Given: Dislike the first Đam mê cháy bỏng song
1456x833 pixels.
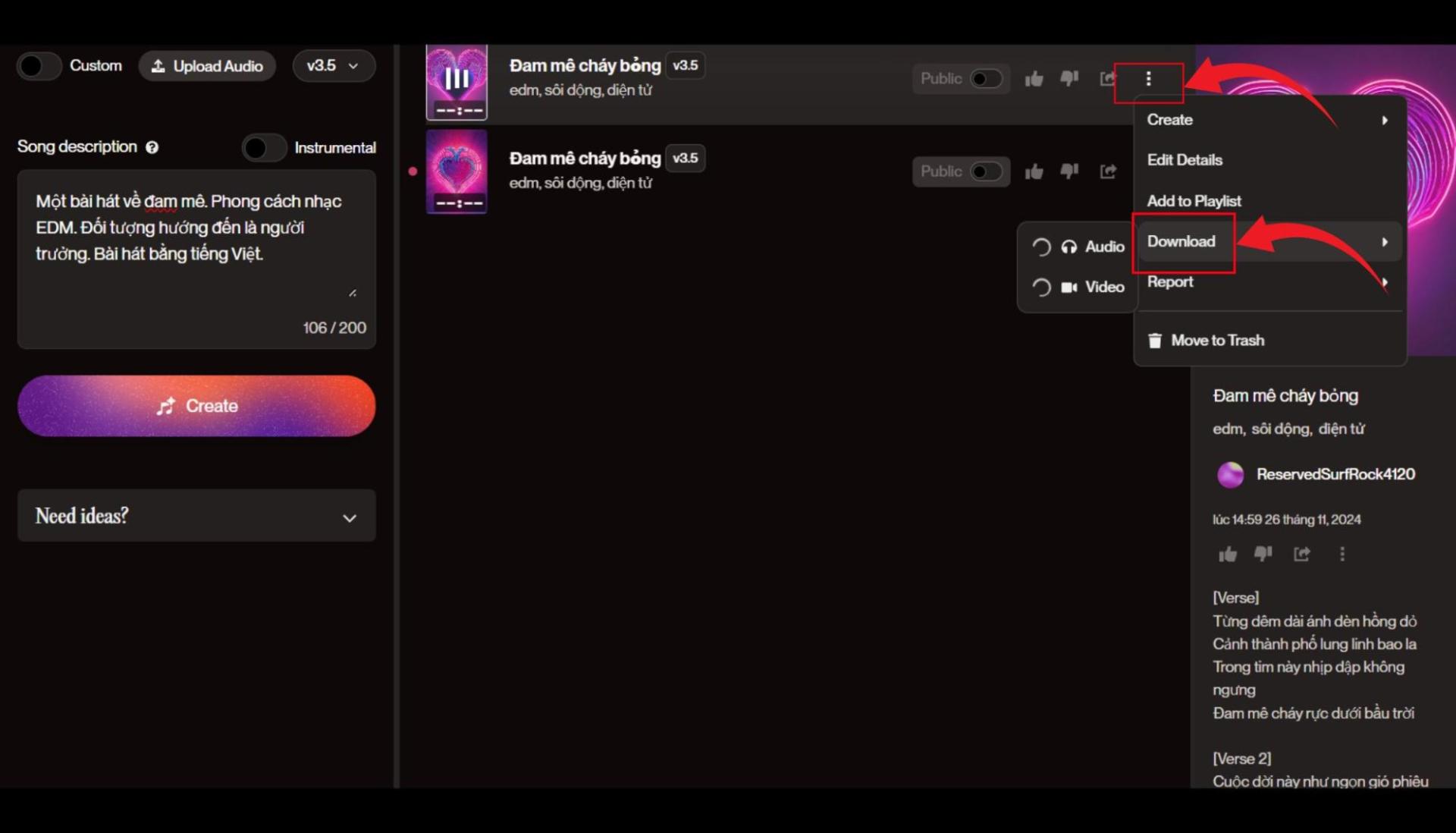Looking at the screenshot, I should coord(1069,78).
